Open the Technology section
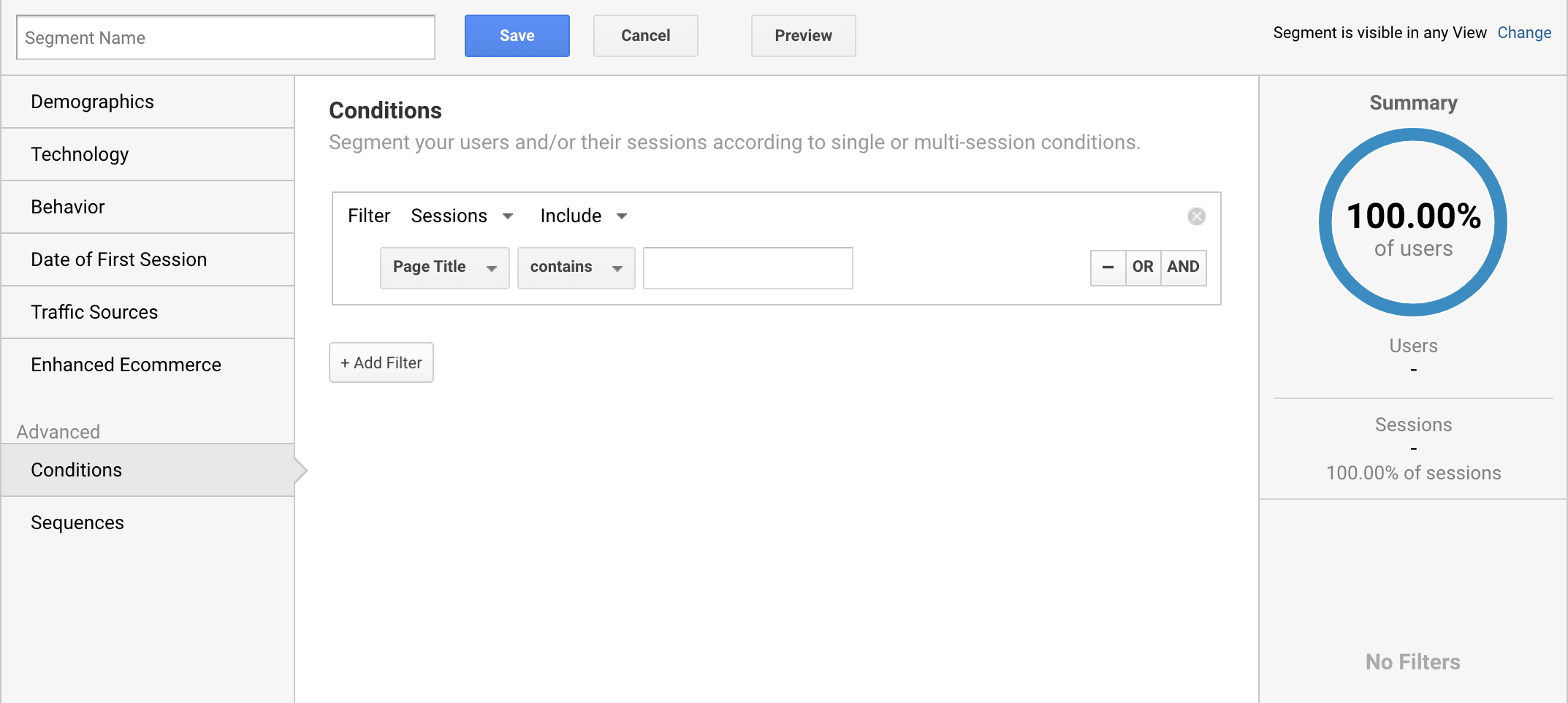This screenshot has height=703, width=1568. click(x=80, y=154)
